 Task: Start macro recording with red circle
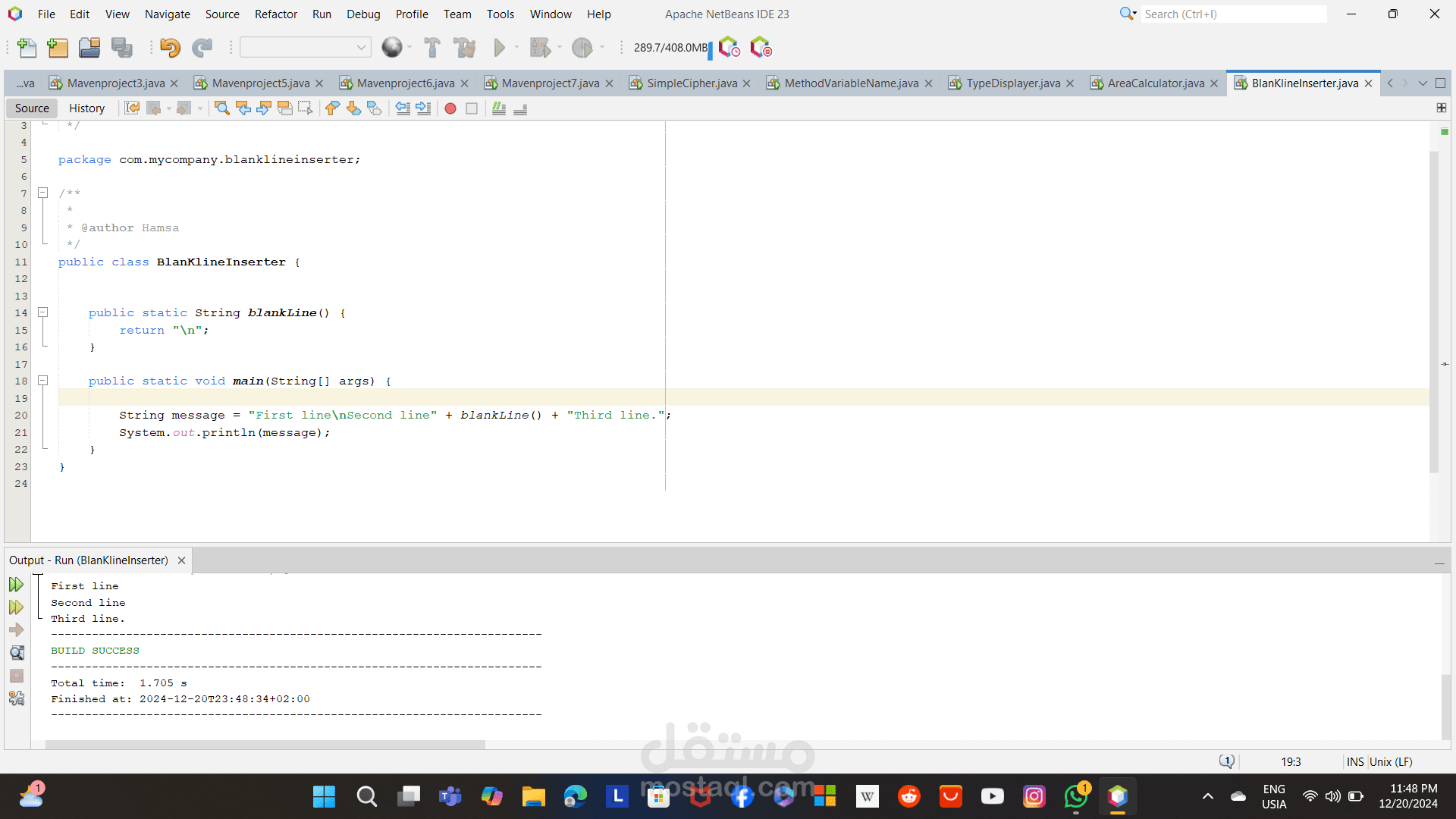[x=450, y=108]
